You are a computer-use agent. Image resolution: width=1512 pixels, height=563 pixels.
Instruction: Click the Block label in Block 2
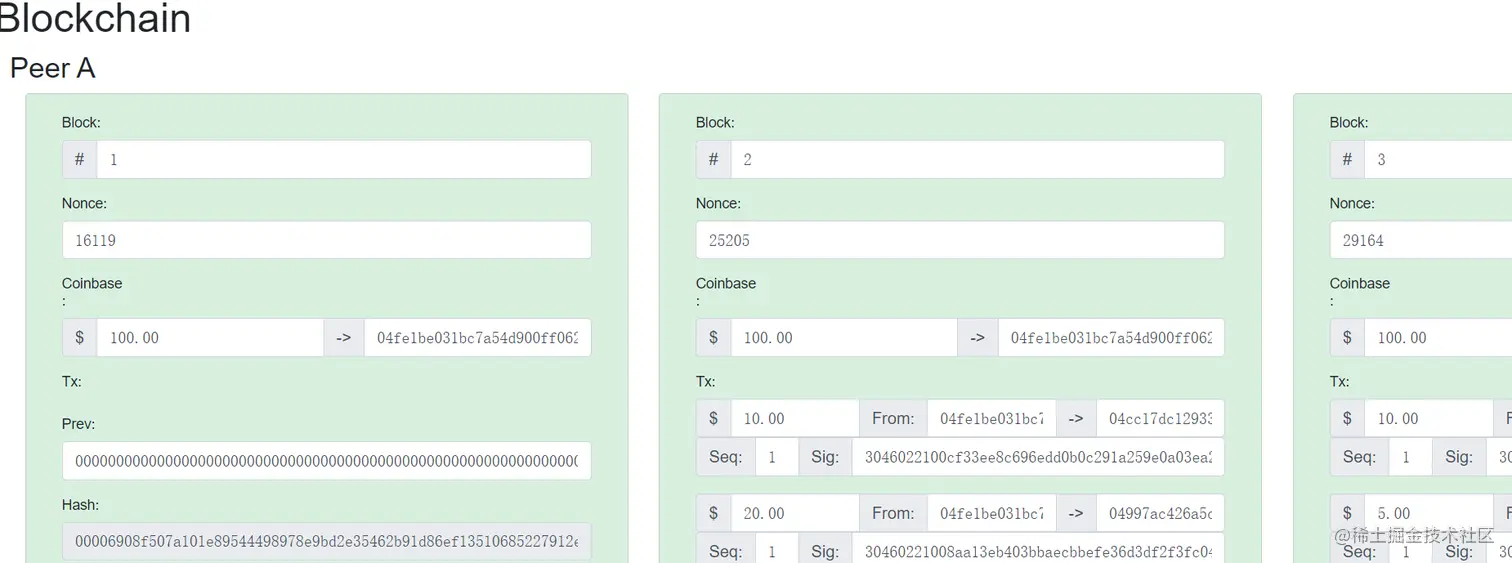pos(715,122)
